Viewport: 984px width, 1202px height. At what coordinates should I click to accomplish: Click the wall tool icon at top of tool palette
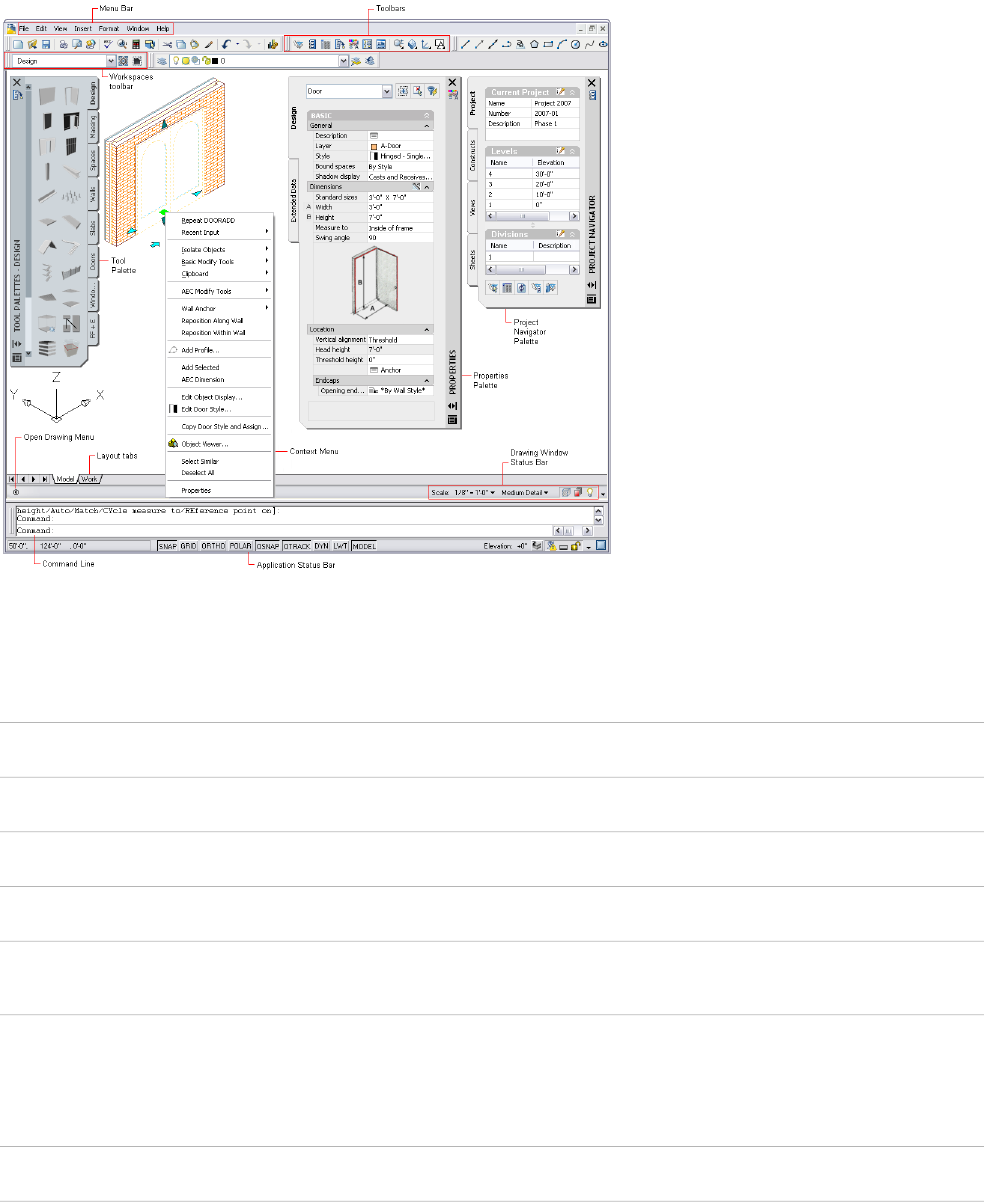(47, 96)
